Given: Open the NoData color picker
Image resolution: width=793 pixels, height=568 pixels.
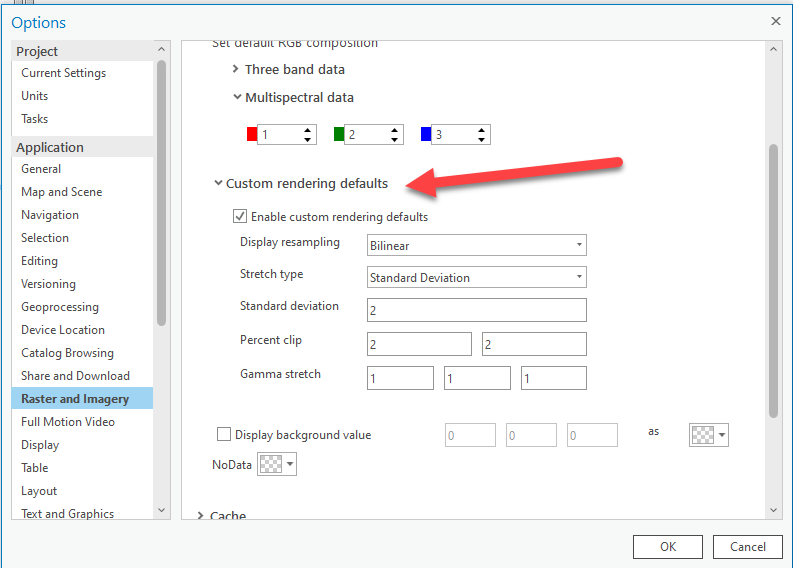Looking at the screenshot, I should coord(277,465).
